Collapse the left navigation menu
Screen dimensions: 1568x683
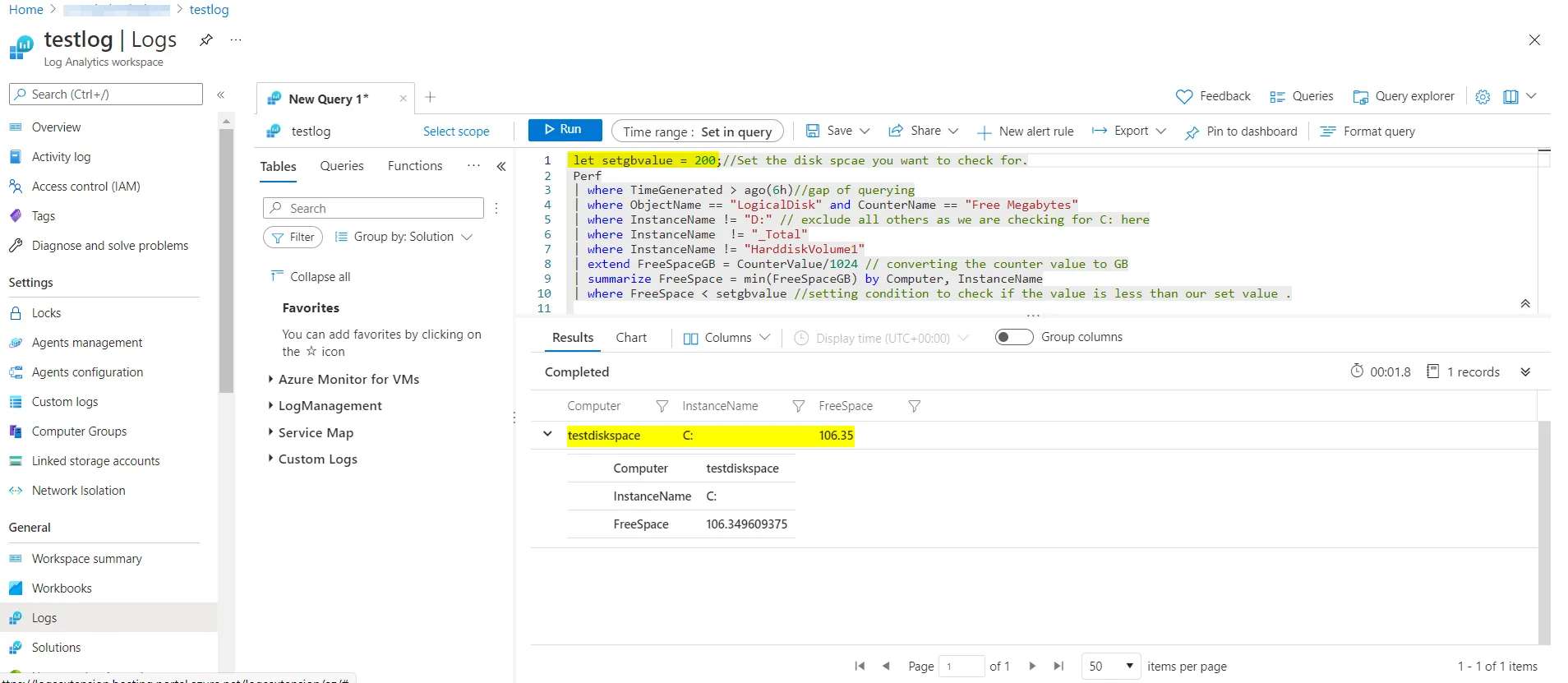(220, 95)
